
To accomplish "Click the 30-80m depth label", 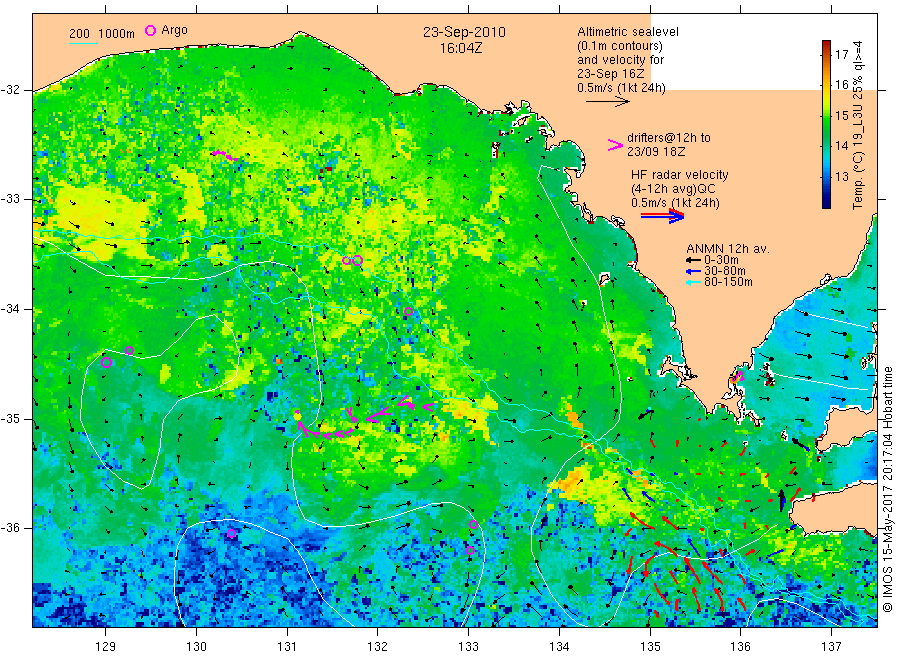I will (725, 271).
